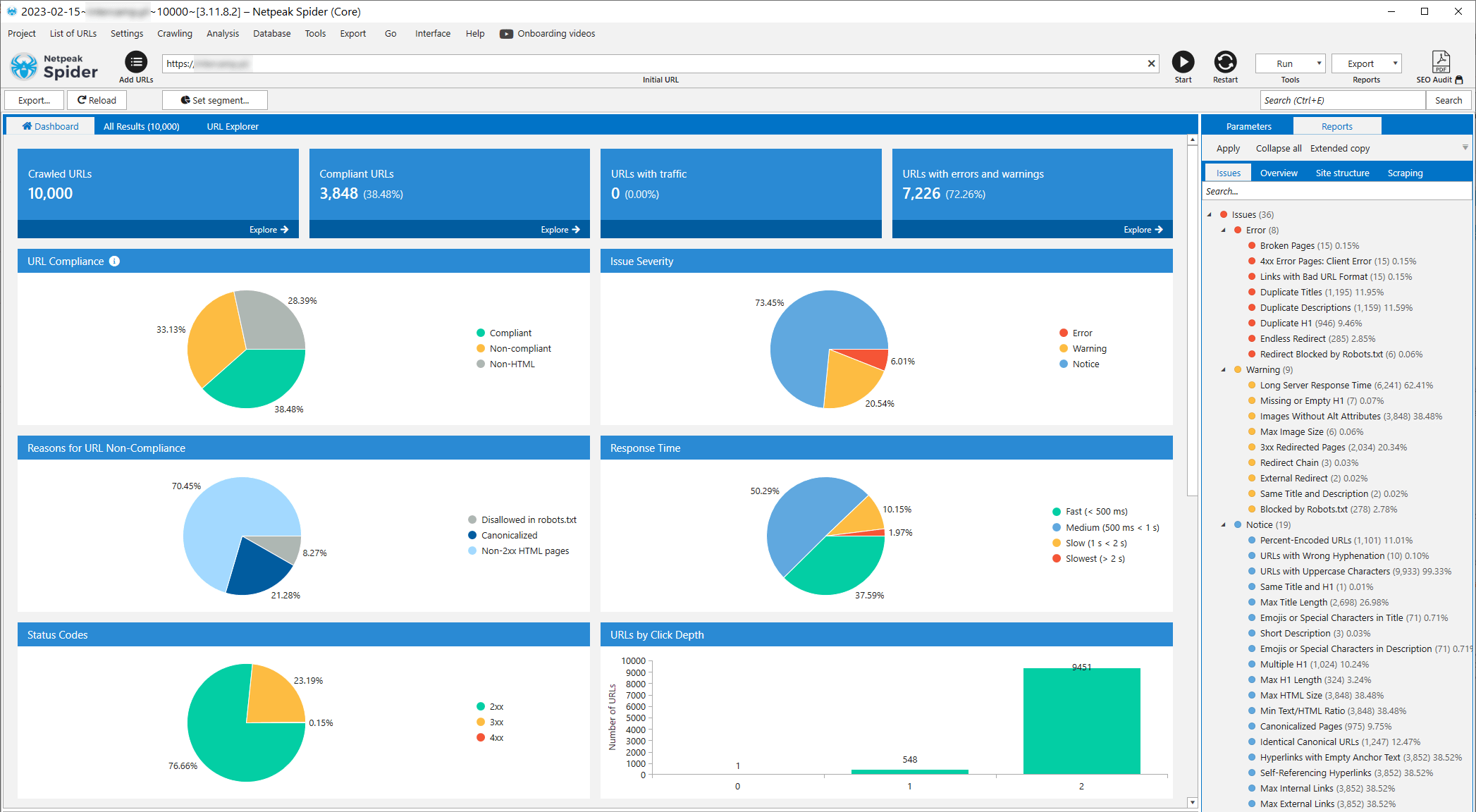Click the Restart crawl icon
Screen dimensions: 1476x812
[x=1225, y=62]
